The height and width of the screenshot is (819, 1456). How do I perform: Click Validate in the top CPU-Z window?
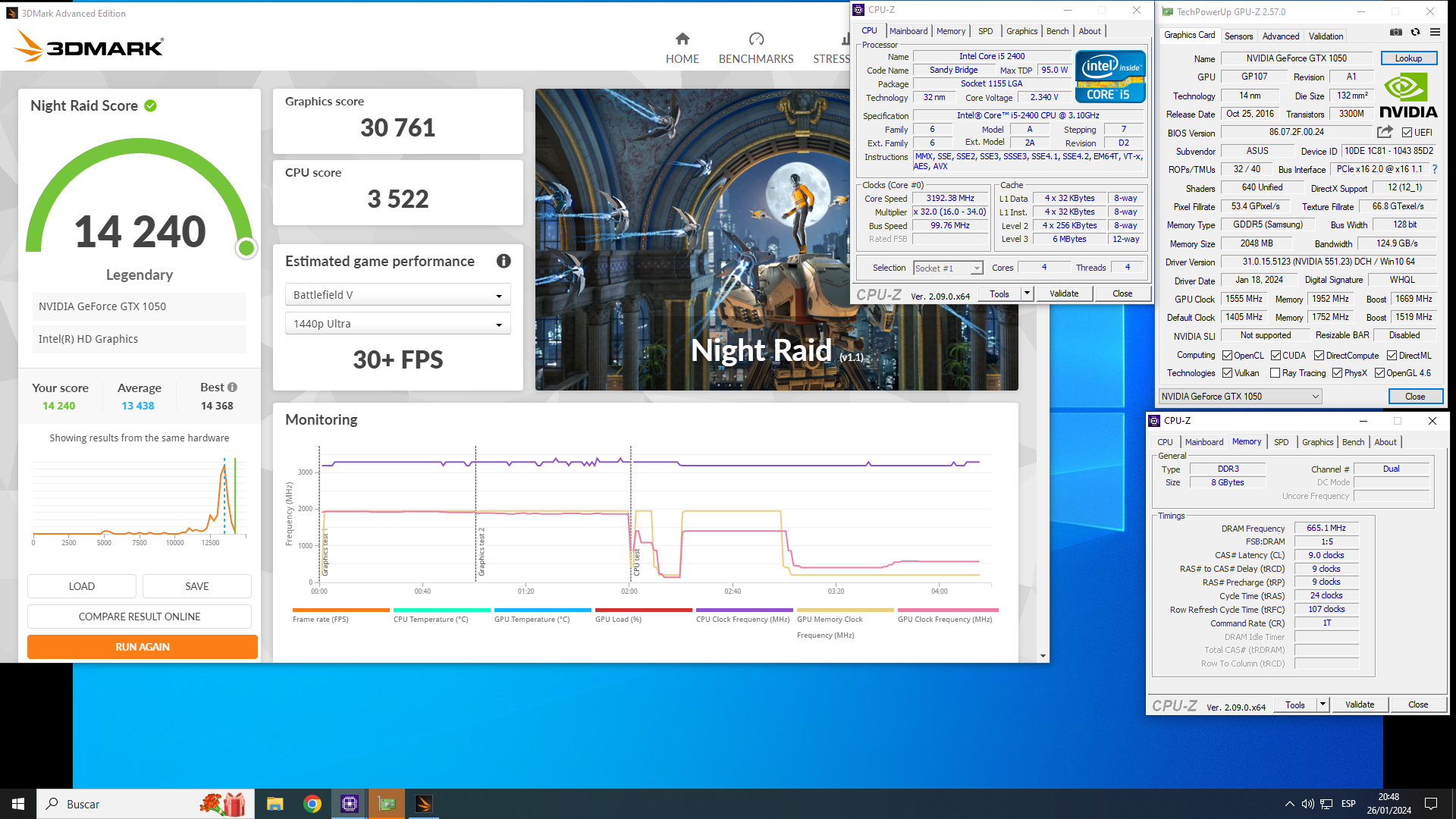pos(1064,293)
